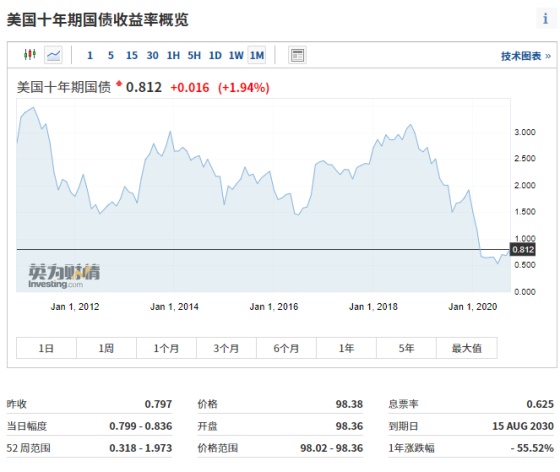The width and height of the screenshot is (560, 472).
Task: Switch range to 1日 tab
Action: [46, 348]
